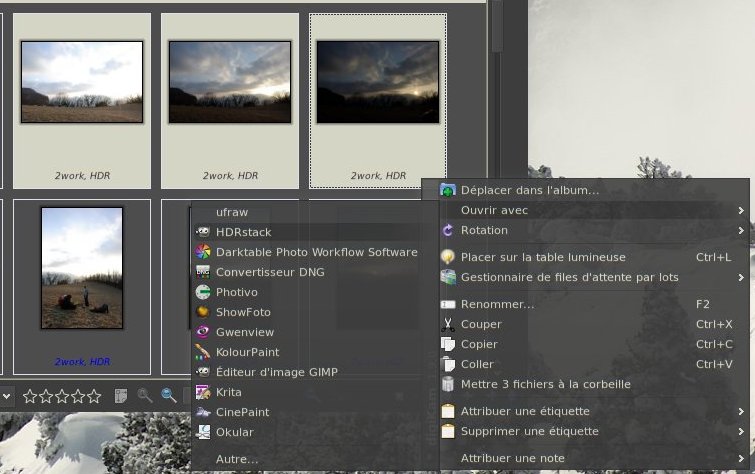The image size is (755, 474).
Task: Click the blue '2work, HDR' tag label
Action: pyautogui.click(x=82, y=362)
